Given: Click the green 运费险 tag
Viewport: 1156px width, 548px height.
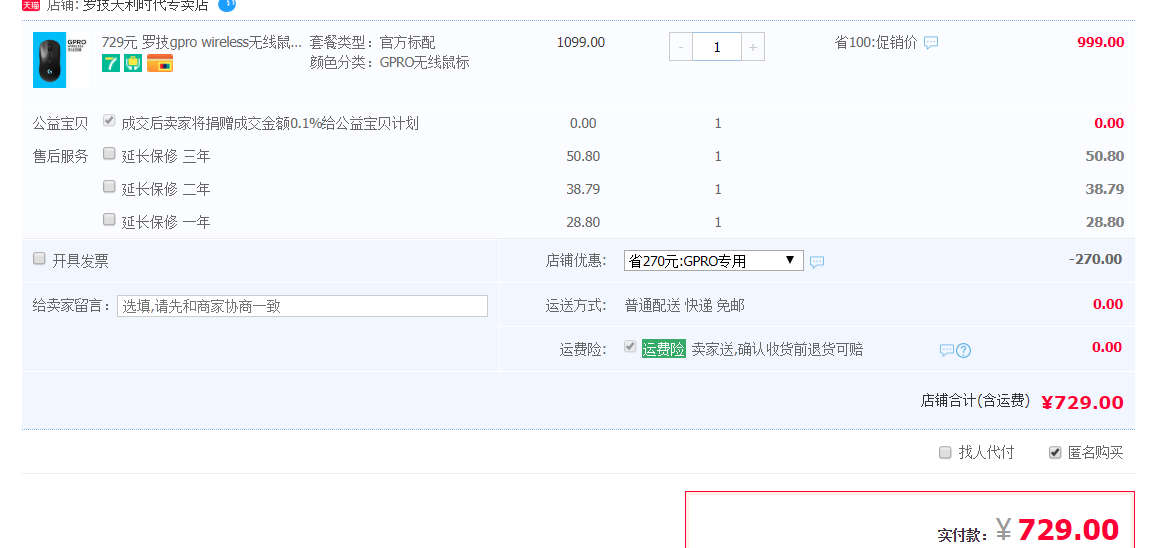Looking at the screenshot, I should (x=664, y=349).
